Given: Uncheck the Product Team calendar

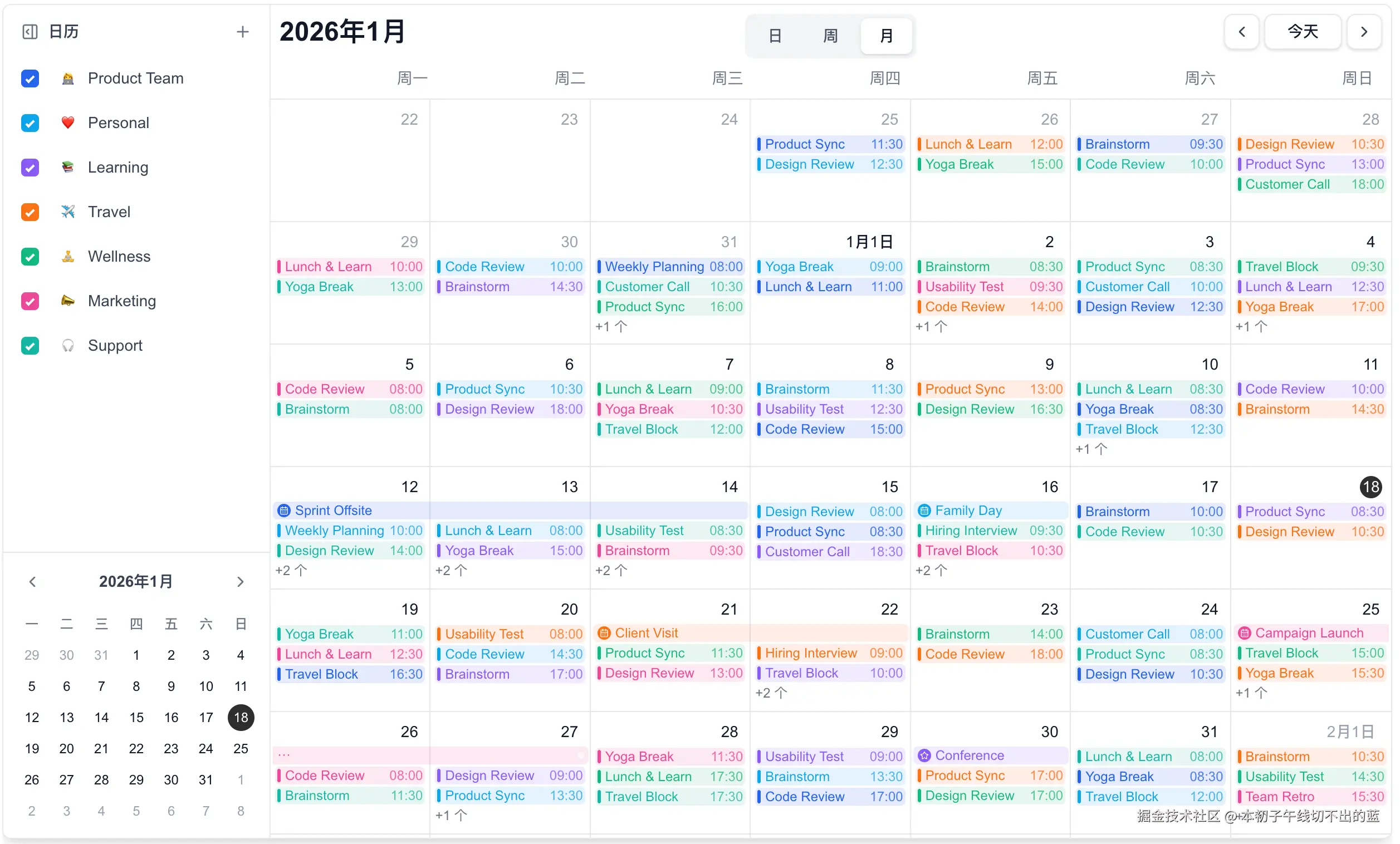Looking at the screenshot, I should point(30,78).
